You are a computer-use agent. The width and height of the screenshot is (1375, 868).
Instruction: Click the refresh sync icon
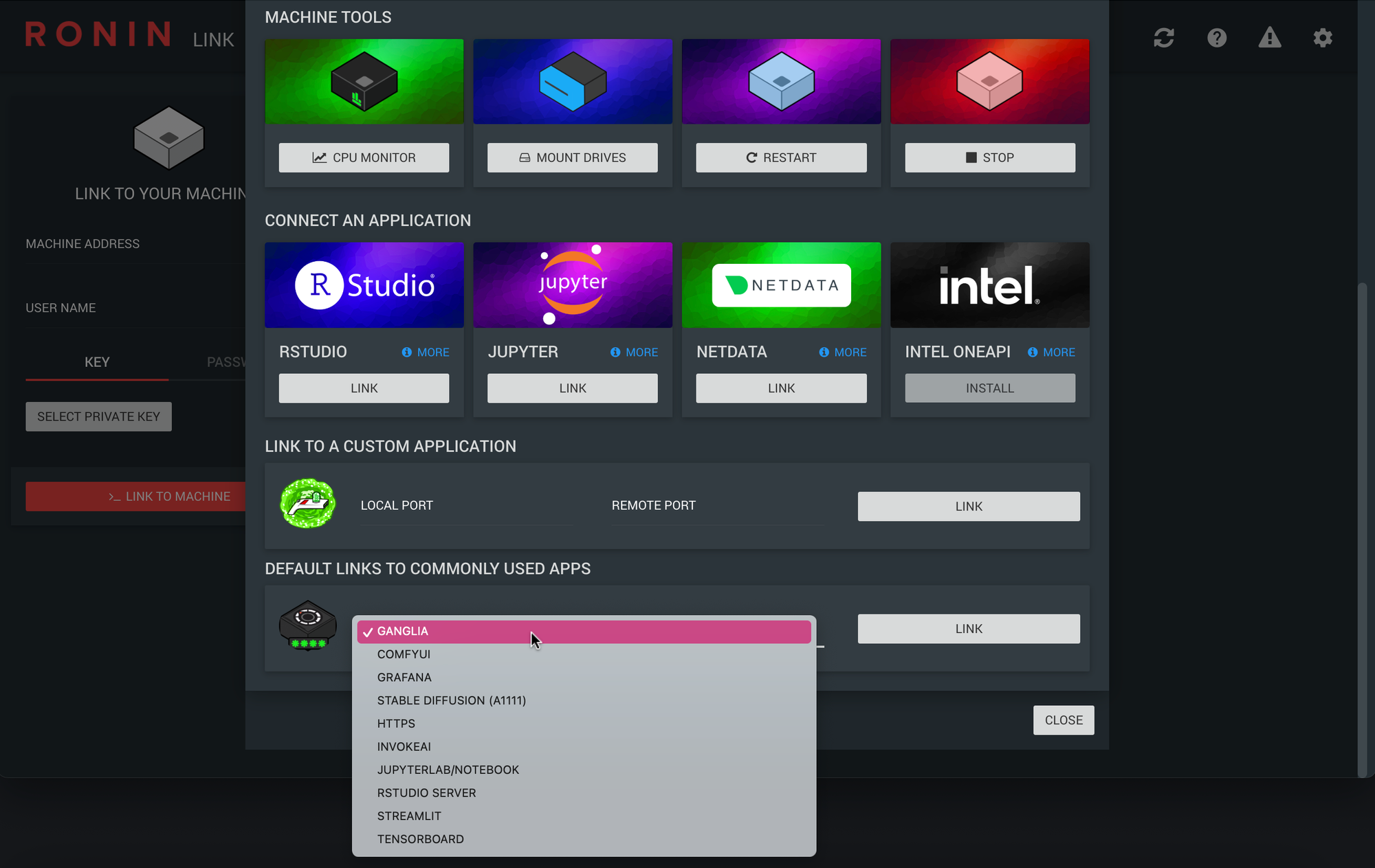coord(1163,38)
